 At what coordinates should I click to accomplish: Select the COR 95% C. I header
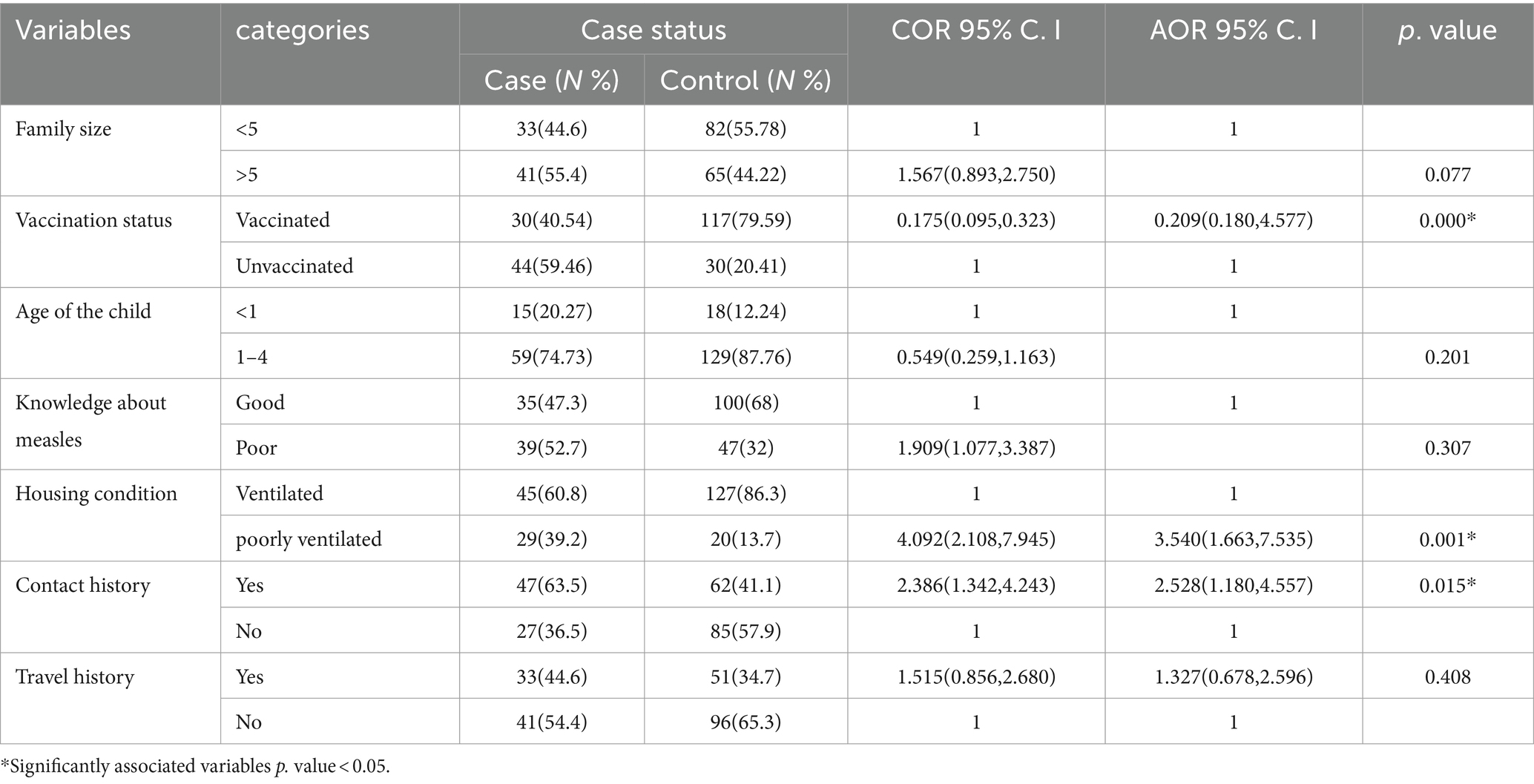point(976,30)
